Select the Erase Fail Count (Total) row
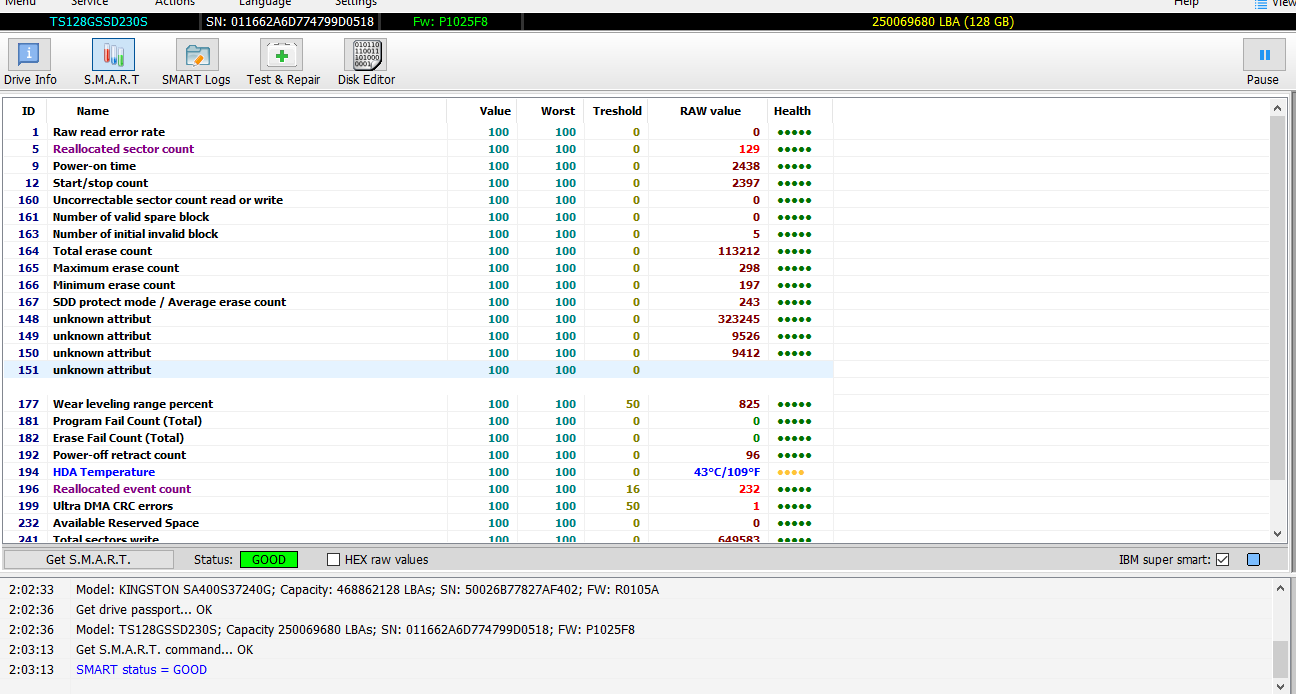 tap(418, 438)
